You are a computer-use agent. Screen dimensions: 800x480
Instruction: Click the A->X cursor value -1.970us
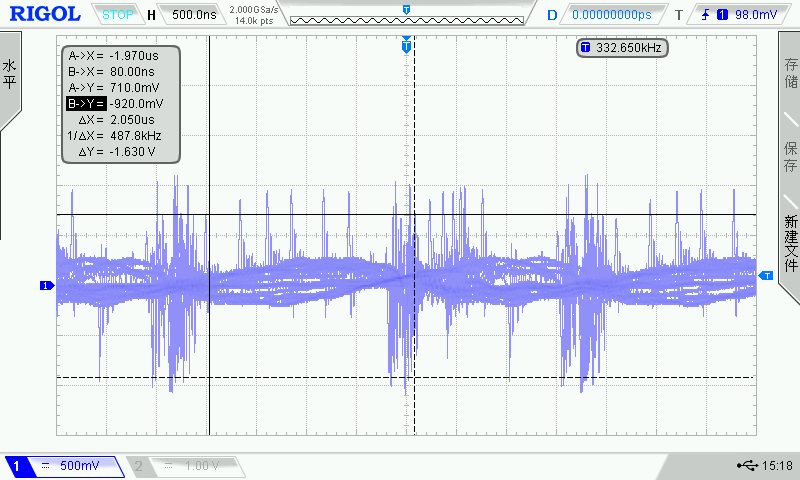pos(134,56)
